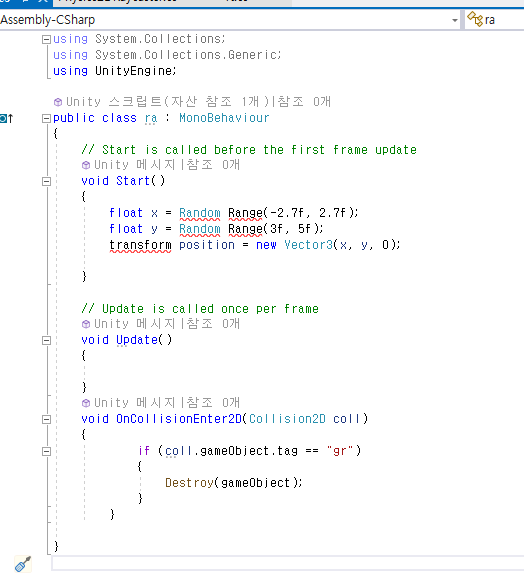Open '참조 0개' CodeLens above class ra
This screenshot has width=524, height=585.
click(x=304, y=101)
